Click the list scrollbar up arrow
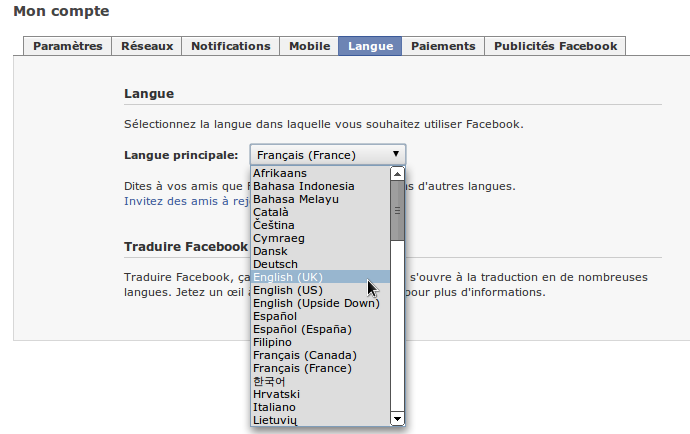Viewport: 690px width, 434px height. tap(397, 174)
